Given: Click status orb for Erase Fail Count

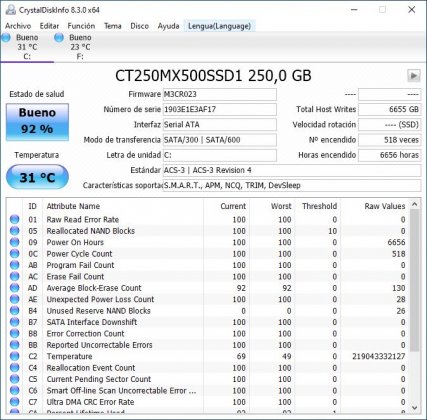Looking at the screenshot, I should 15,276.
